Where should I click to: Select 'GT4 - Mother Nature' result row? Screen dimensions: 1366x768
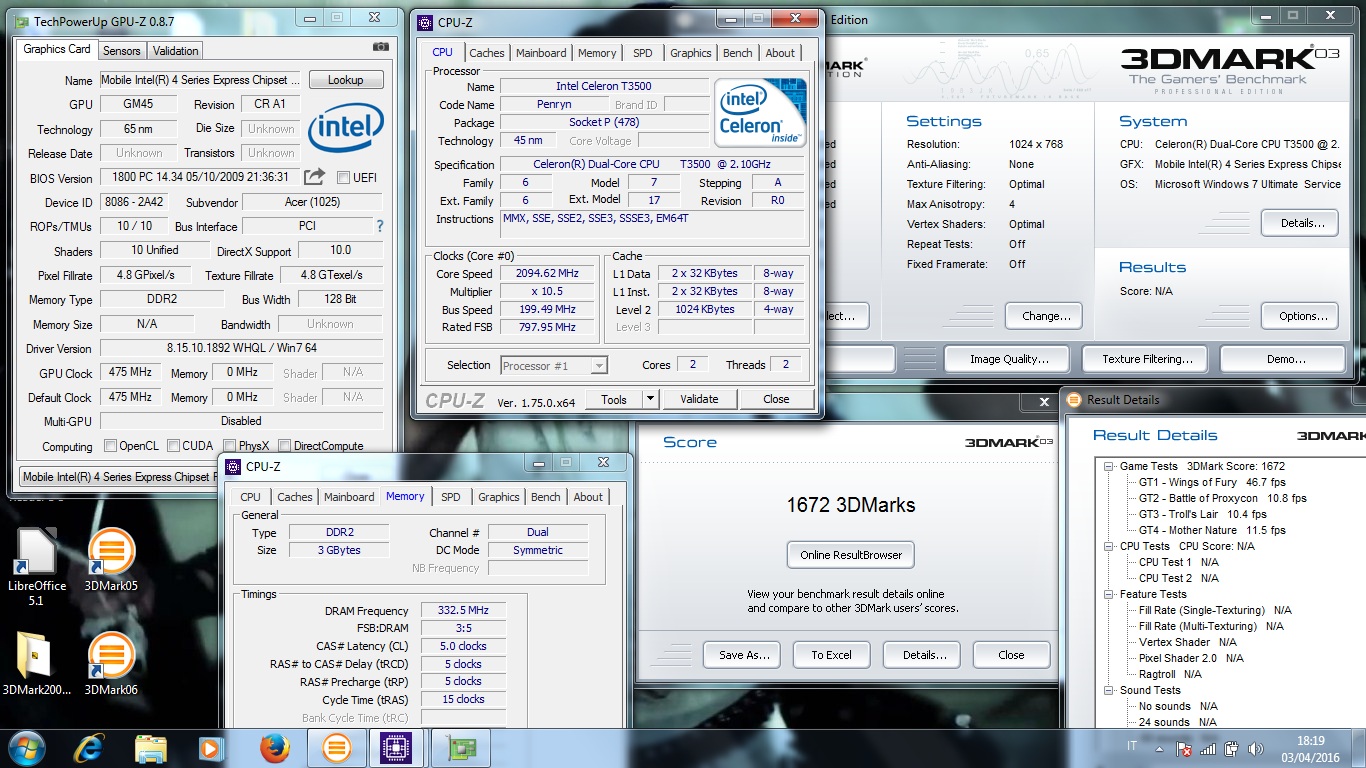coord(1212,530)
